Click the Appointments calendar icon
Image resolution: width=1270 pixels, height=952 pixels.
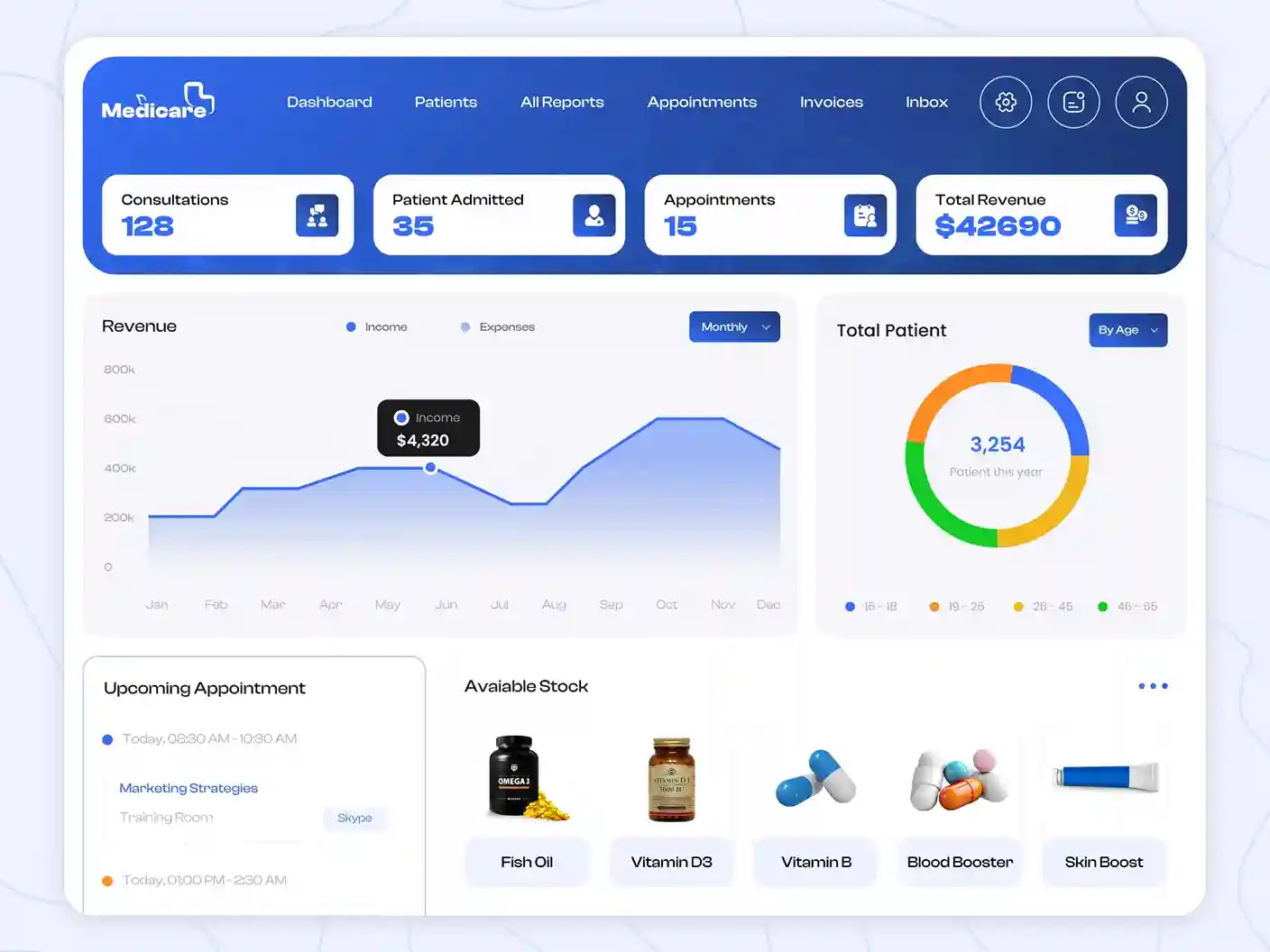865,215
